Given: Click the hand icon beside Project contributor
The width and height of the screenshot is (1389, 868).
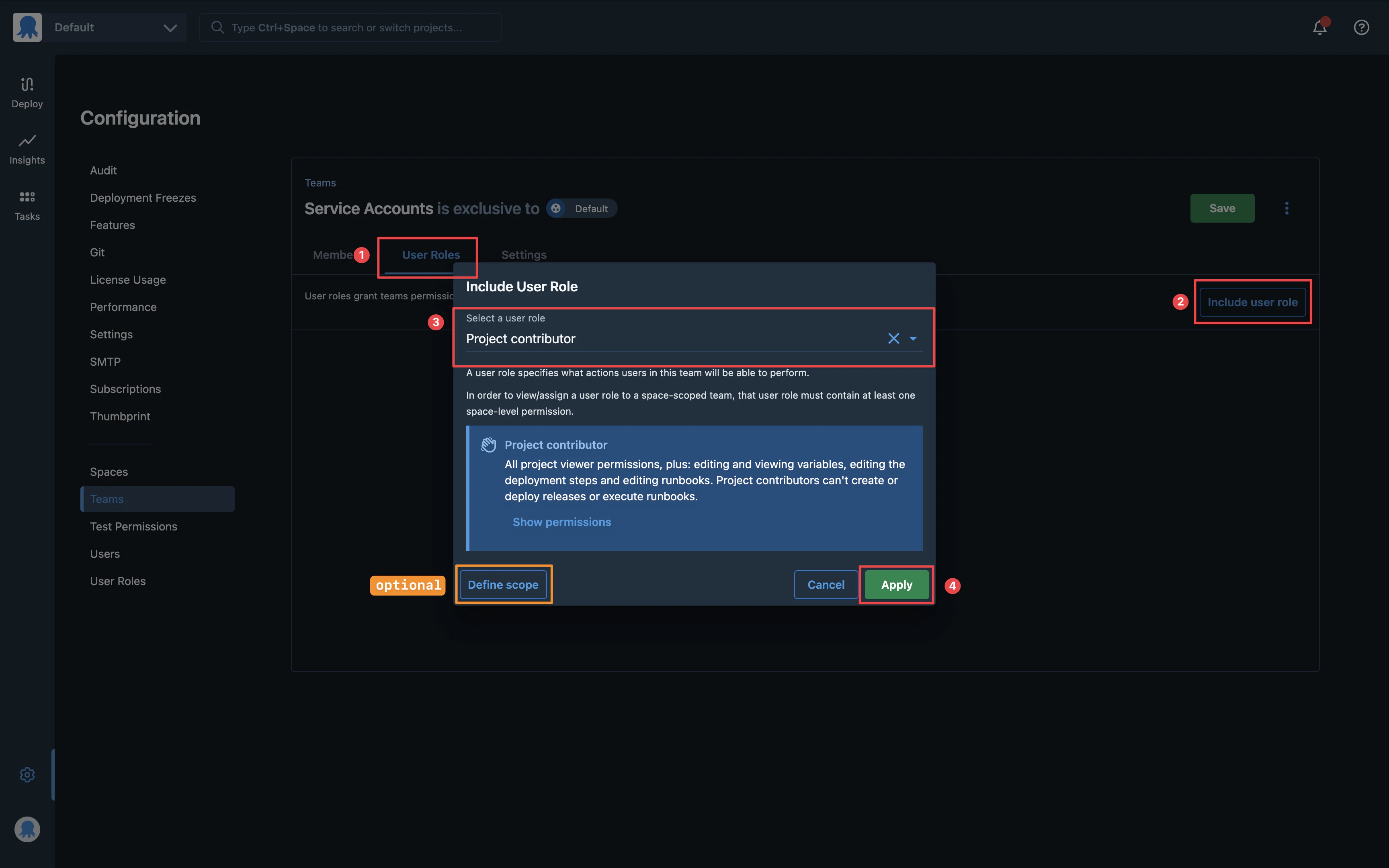Looking at the screenshot, I should tap(488, 445).
